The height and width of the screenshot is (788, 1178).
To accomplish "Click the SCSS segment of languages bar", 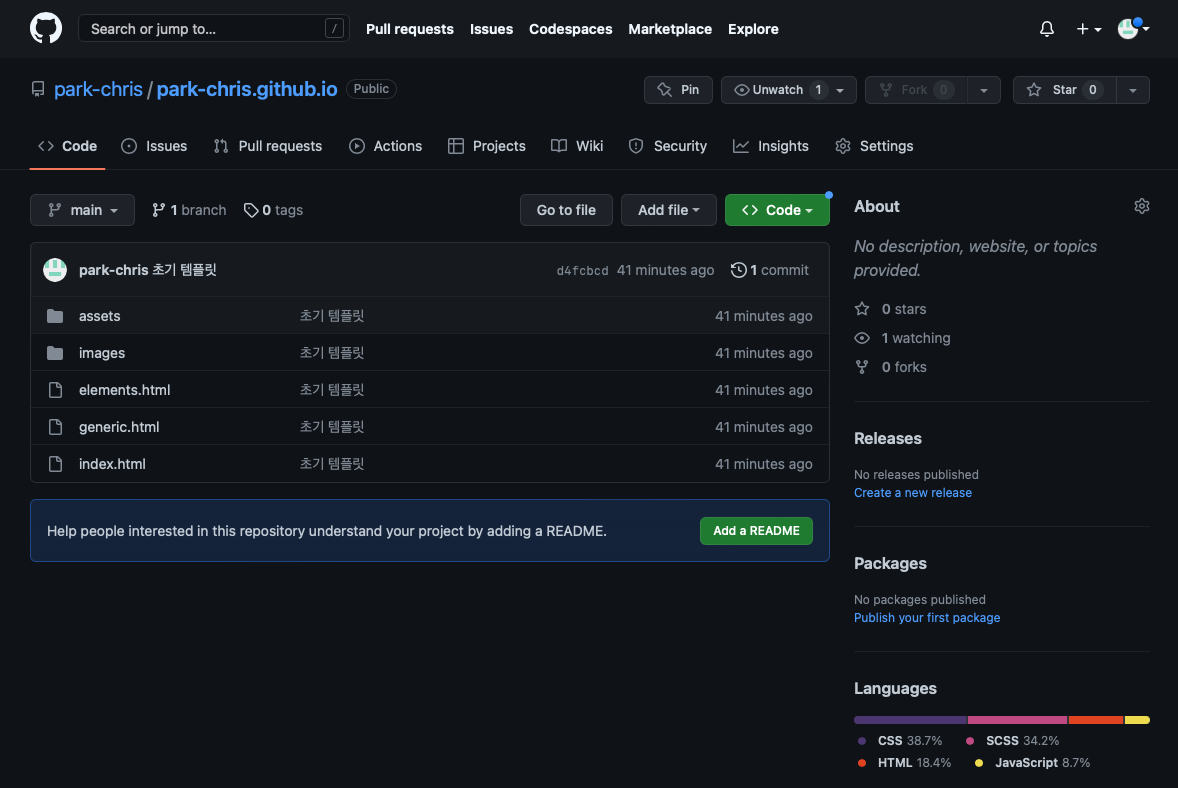I will [x=1017, y=720].
